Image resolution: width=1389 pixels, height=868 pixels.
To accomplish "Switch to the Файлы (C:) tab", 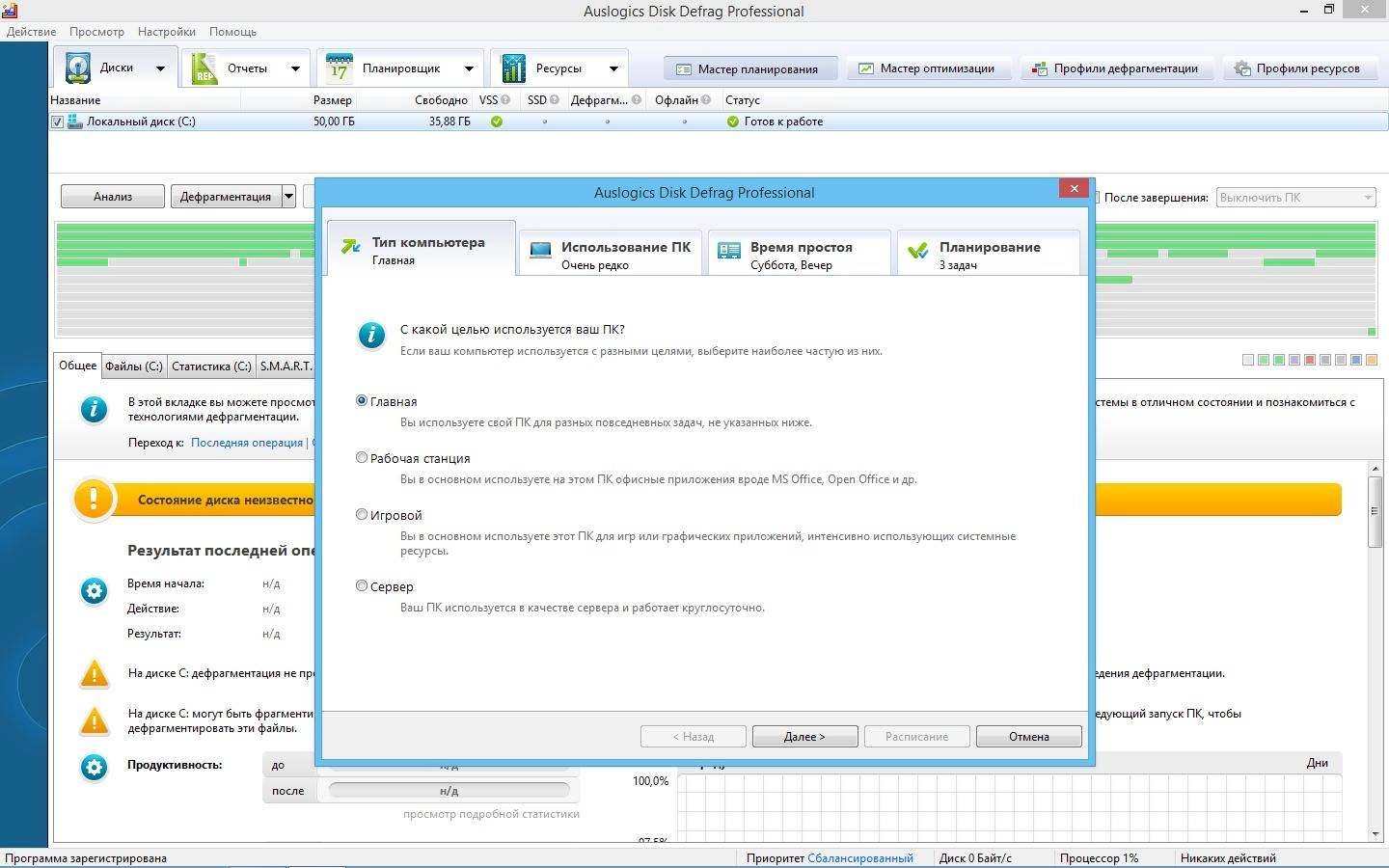I will 134,366.
